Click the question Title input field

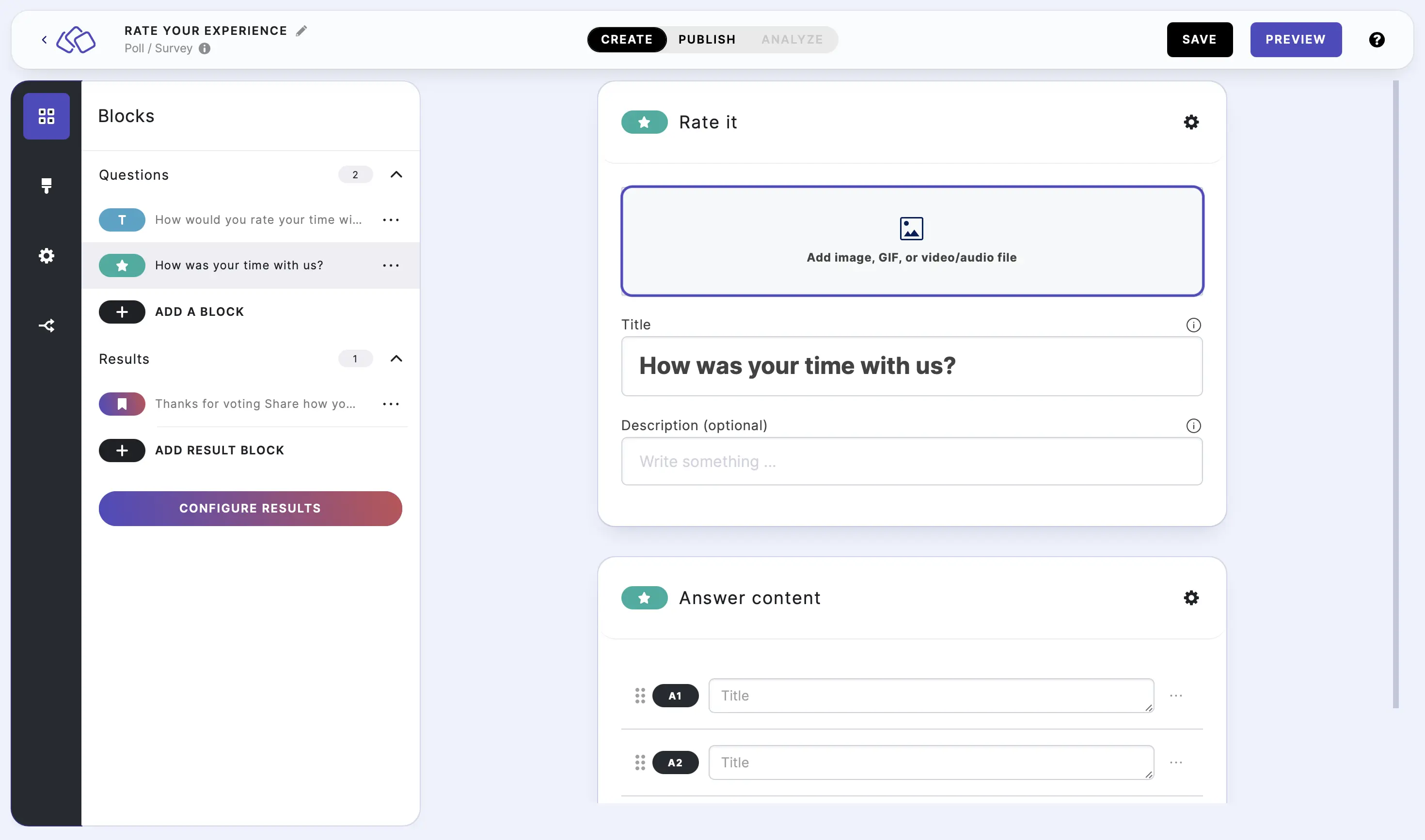912,366
